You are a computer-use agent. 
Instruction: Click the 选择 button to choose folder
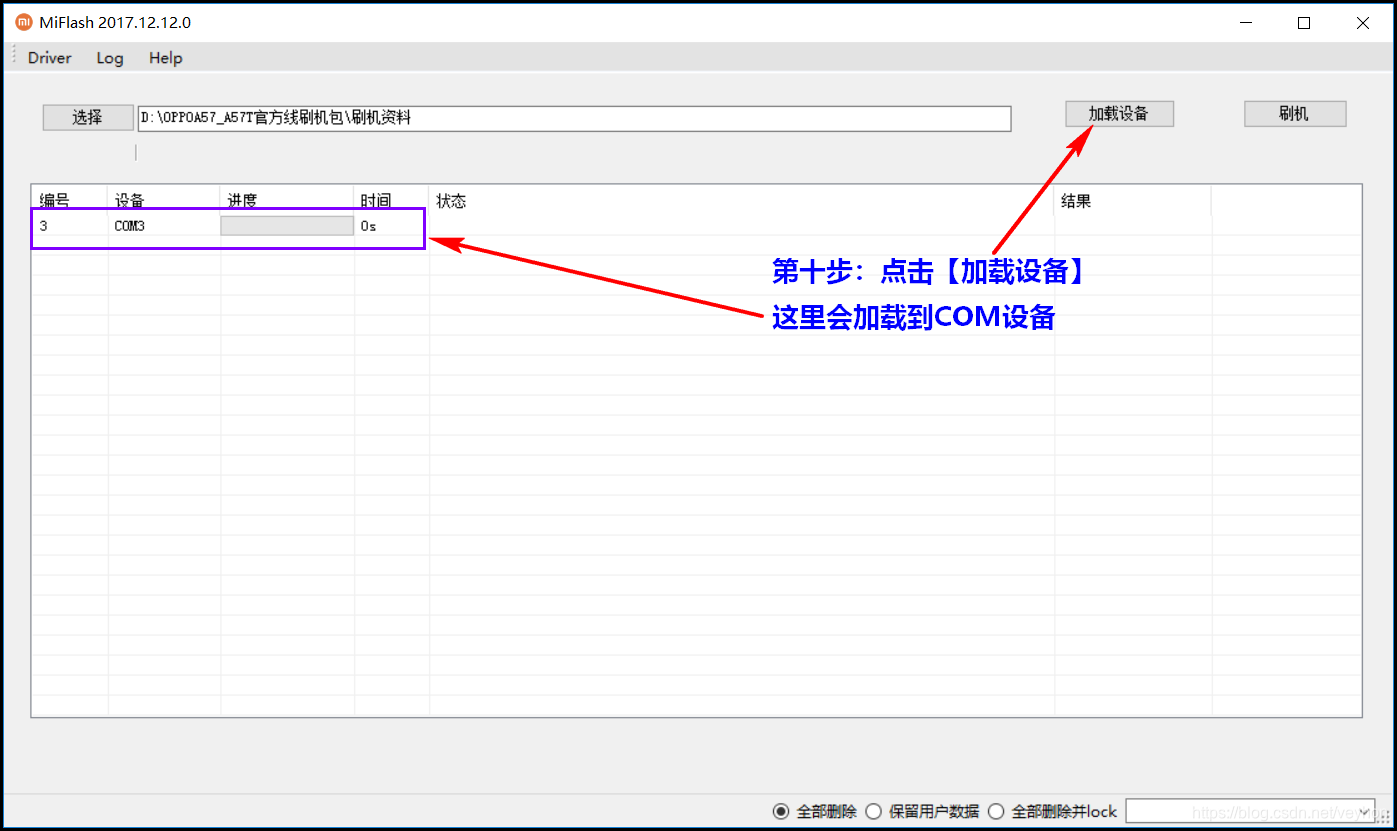tap(88, 117)
